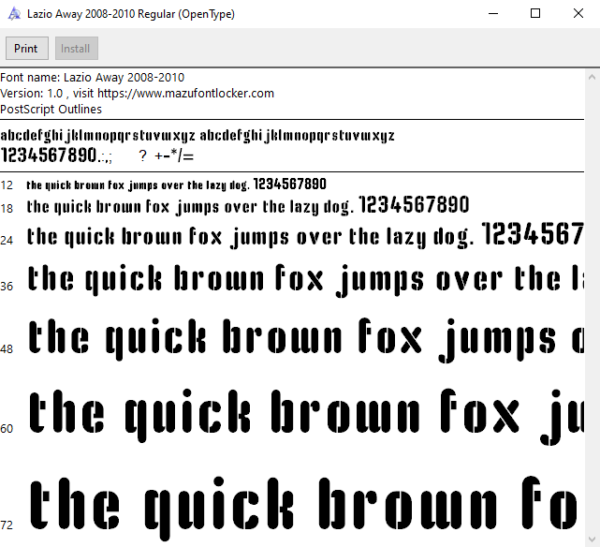Click the 72-point sample text

coord(304,506)
